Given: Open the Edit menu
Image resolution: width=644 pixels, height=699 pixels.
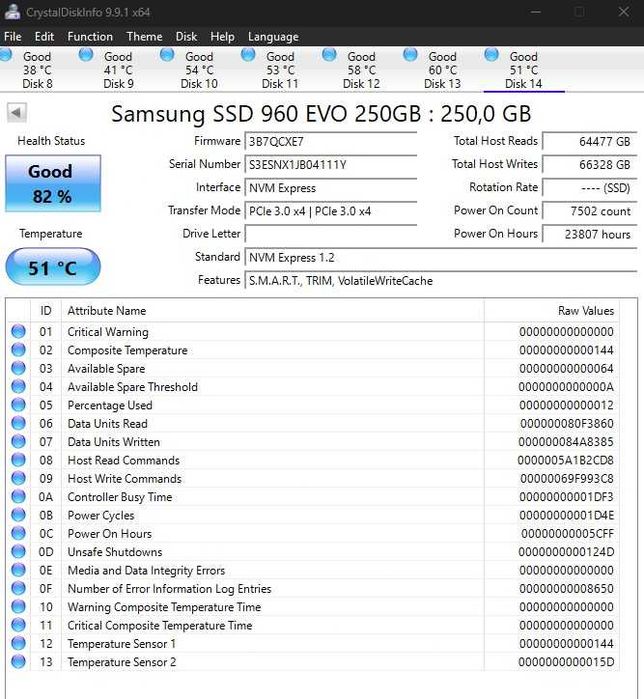Looking at the screenshot, I should coord(44,37).
